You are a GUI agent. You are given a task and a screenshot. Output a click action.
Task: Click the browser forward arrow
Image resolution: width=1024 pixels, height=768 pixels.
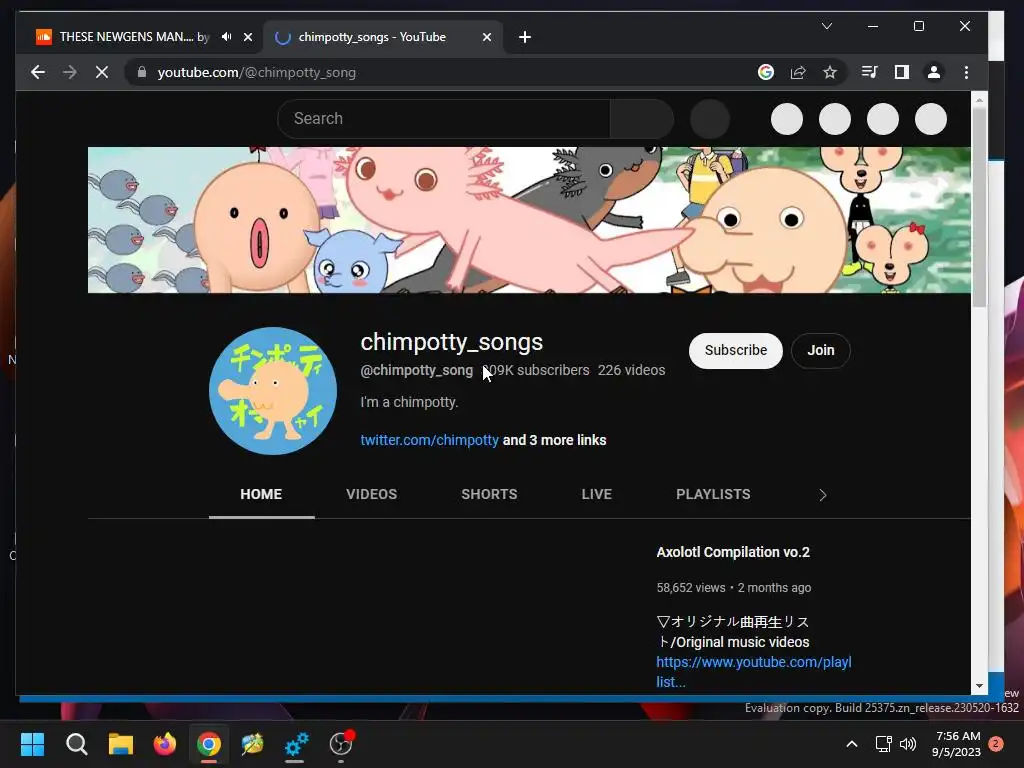(70, 72)
